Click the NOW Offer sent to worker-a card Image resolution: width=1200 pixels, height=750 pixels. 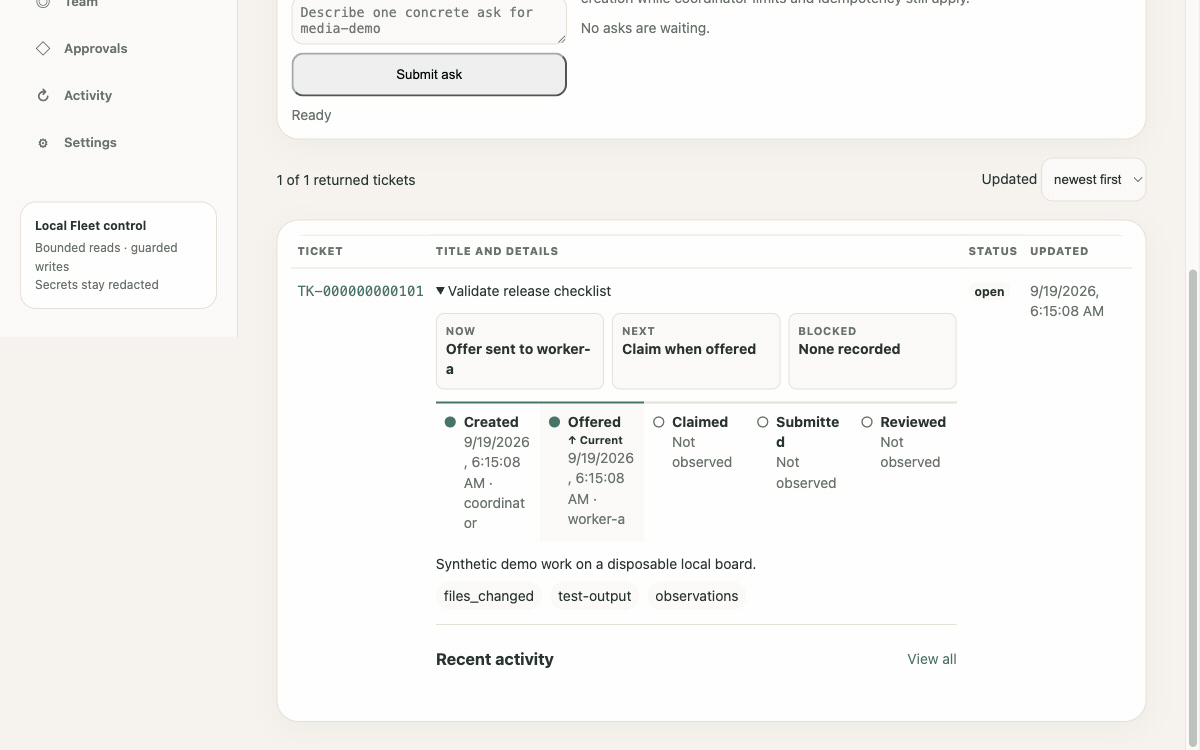(520, 351)
